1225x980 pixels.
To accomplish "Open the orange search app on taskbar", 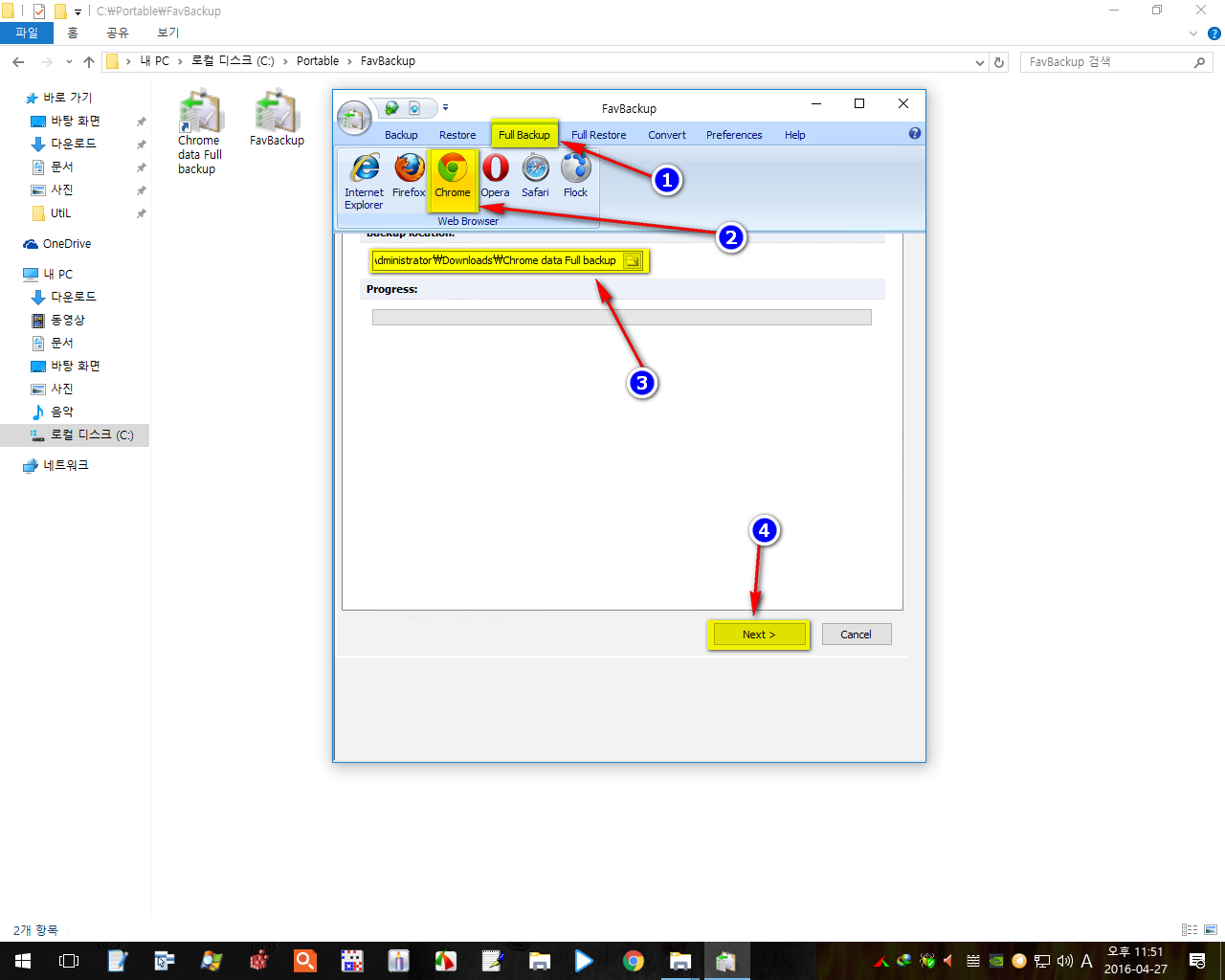I will point(305,961).
